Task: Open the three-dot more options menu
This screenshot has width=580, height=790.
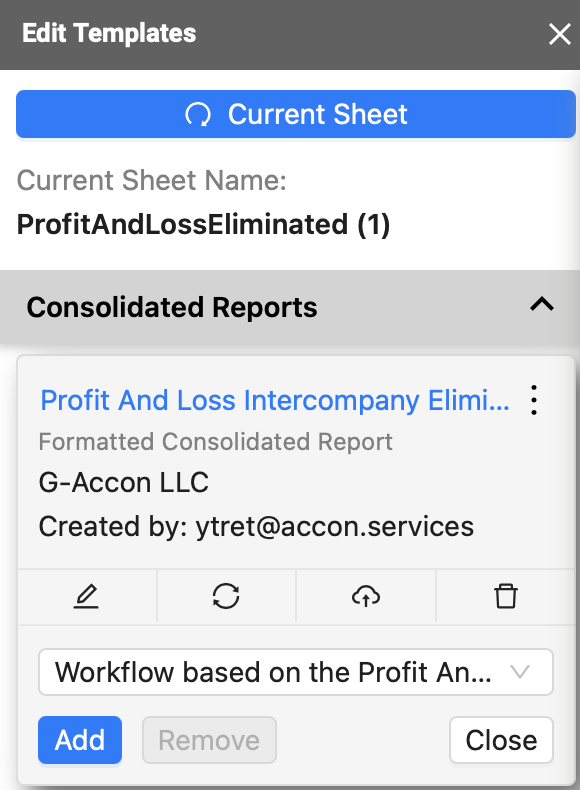Action: [534, 400]
